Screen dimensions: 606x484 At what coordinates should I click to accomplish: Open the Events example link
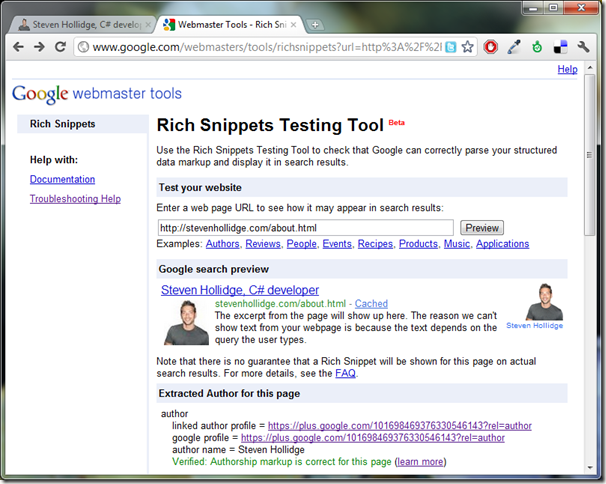pos(337,244)
